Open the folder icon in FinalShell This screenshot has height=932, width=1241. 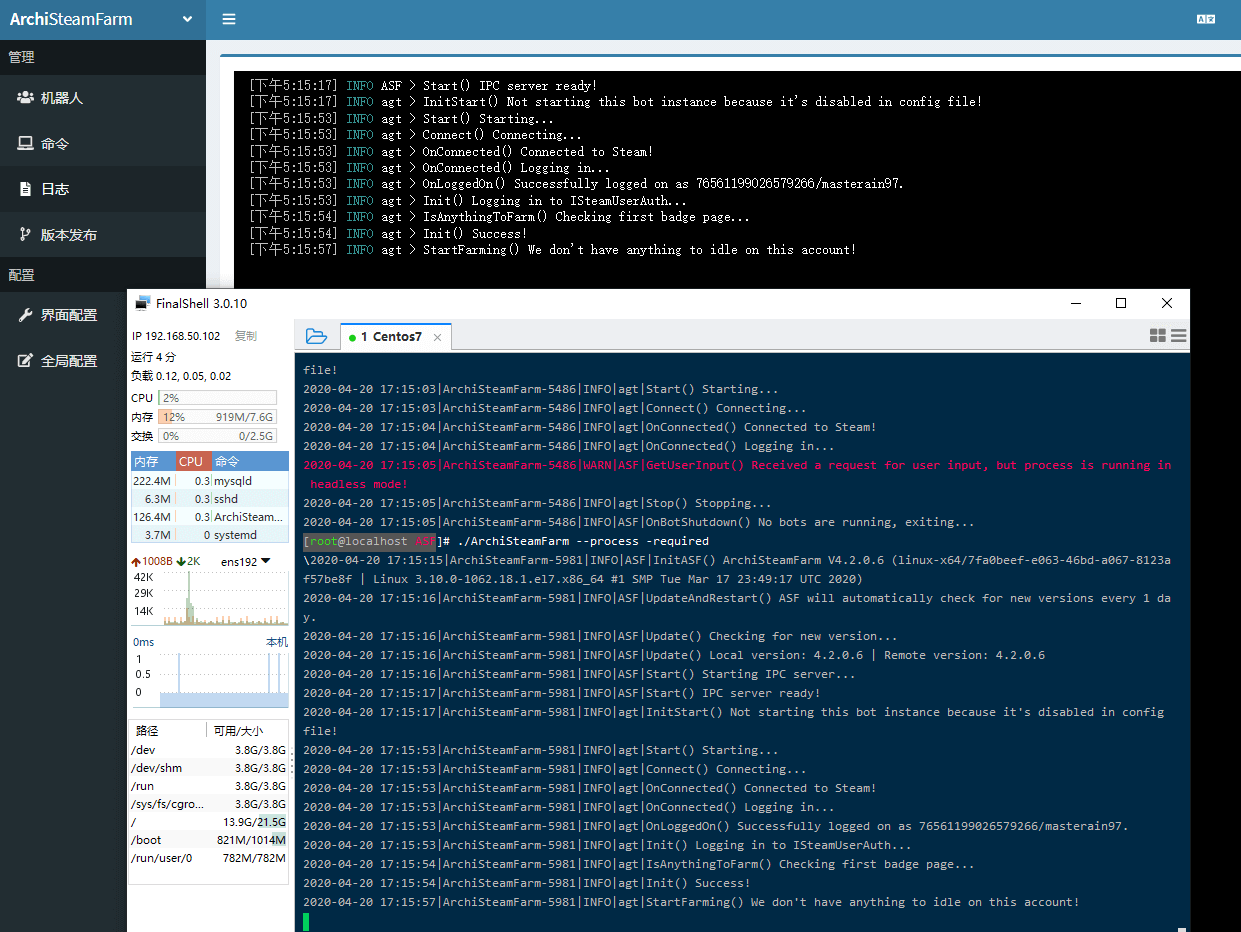coord(316,337)
